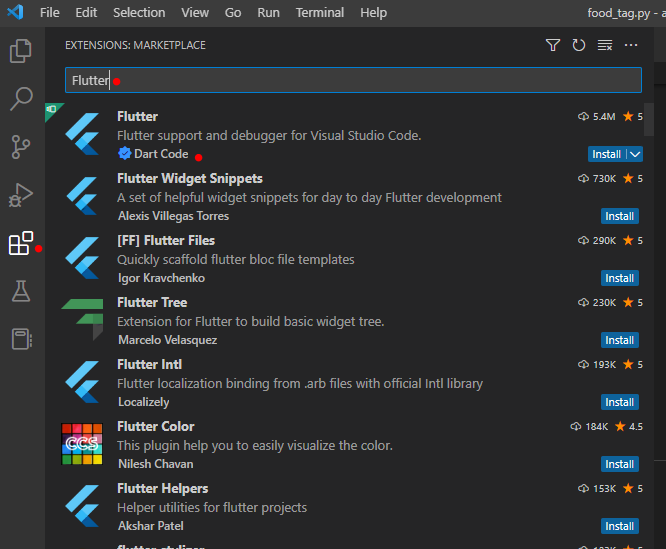Open the Selection menu
The height and width of the screenshot is (549, 666).
(x=139, y=13)
